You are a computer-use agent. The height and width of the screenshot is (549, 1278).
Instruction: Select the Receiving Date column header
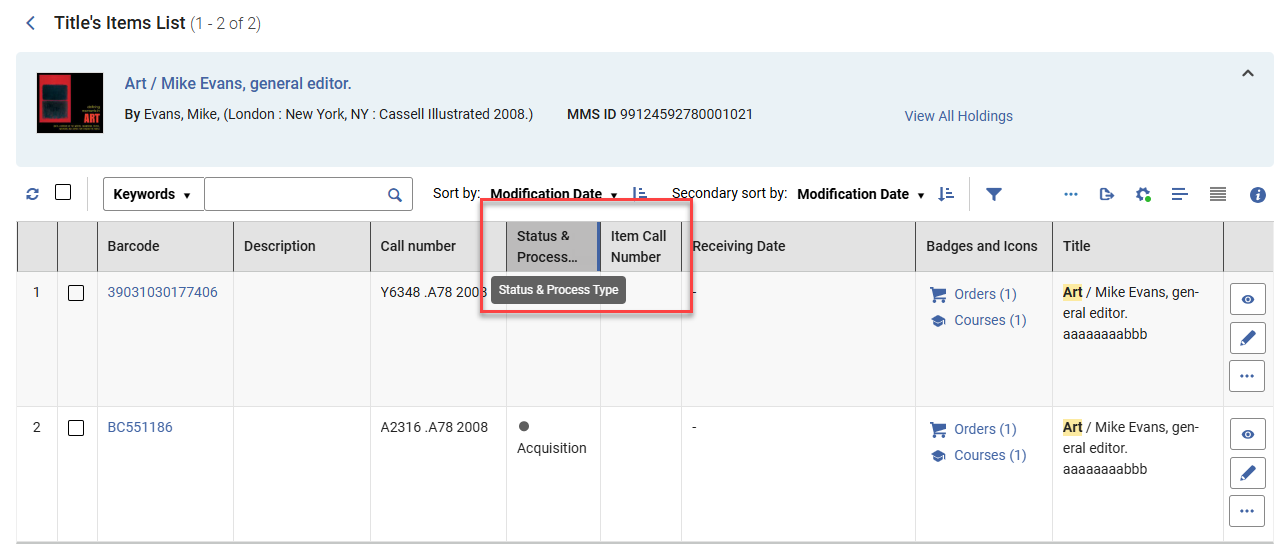click(798, 246)
